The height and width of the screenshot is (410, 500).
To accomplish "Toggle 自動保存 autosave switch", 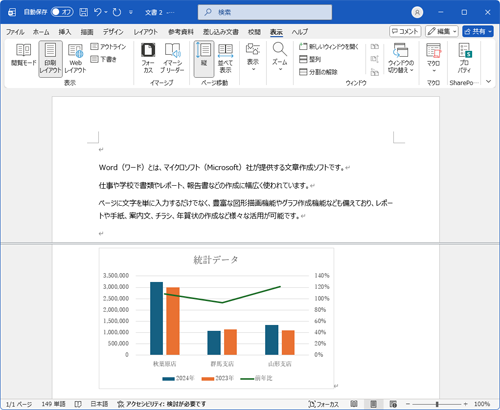I will coord(62,12).
